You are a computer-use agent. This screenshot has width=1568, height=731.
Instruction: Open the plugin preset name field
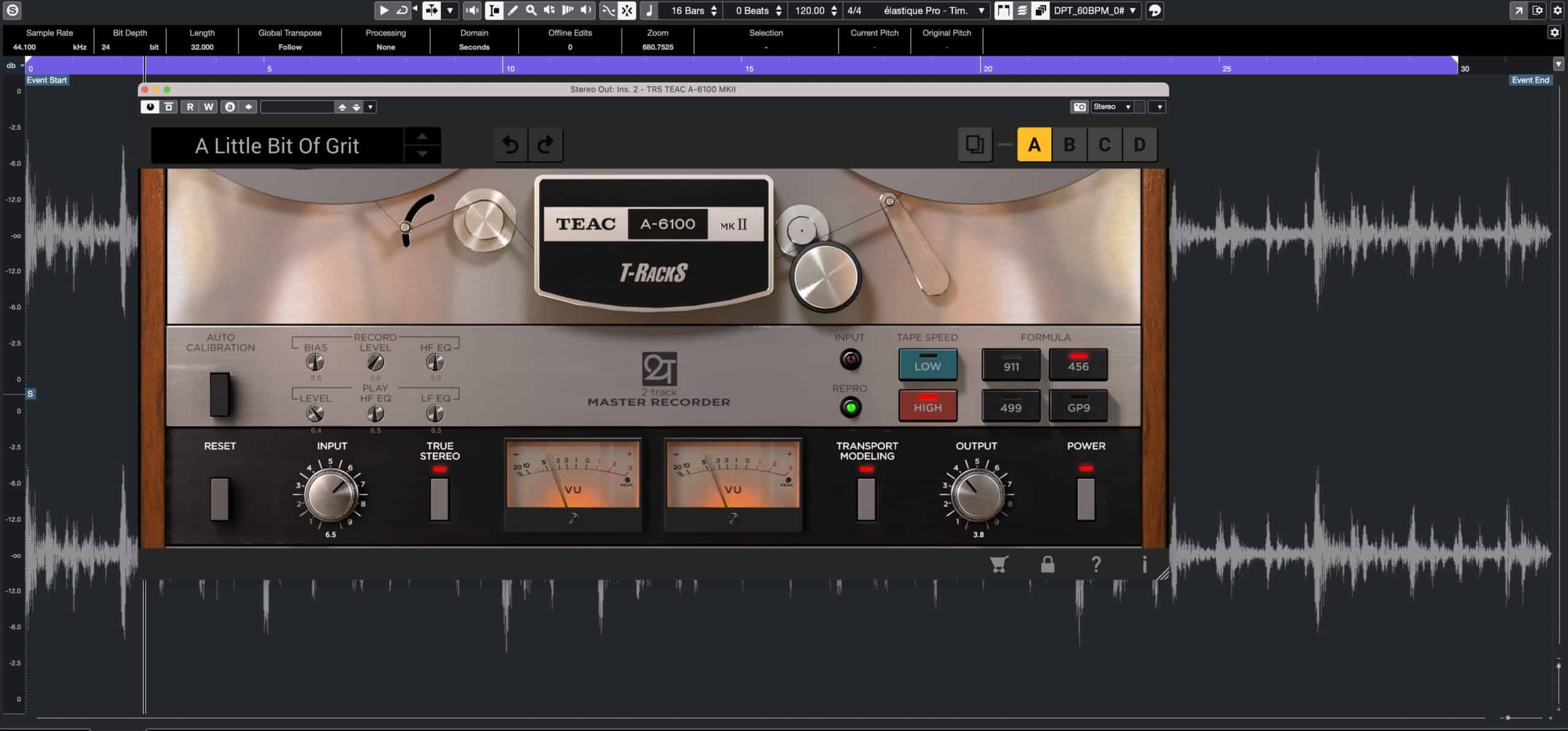(298, 107)
